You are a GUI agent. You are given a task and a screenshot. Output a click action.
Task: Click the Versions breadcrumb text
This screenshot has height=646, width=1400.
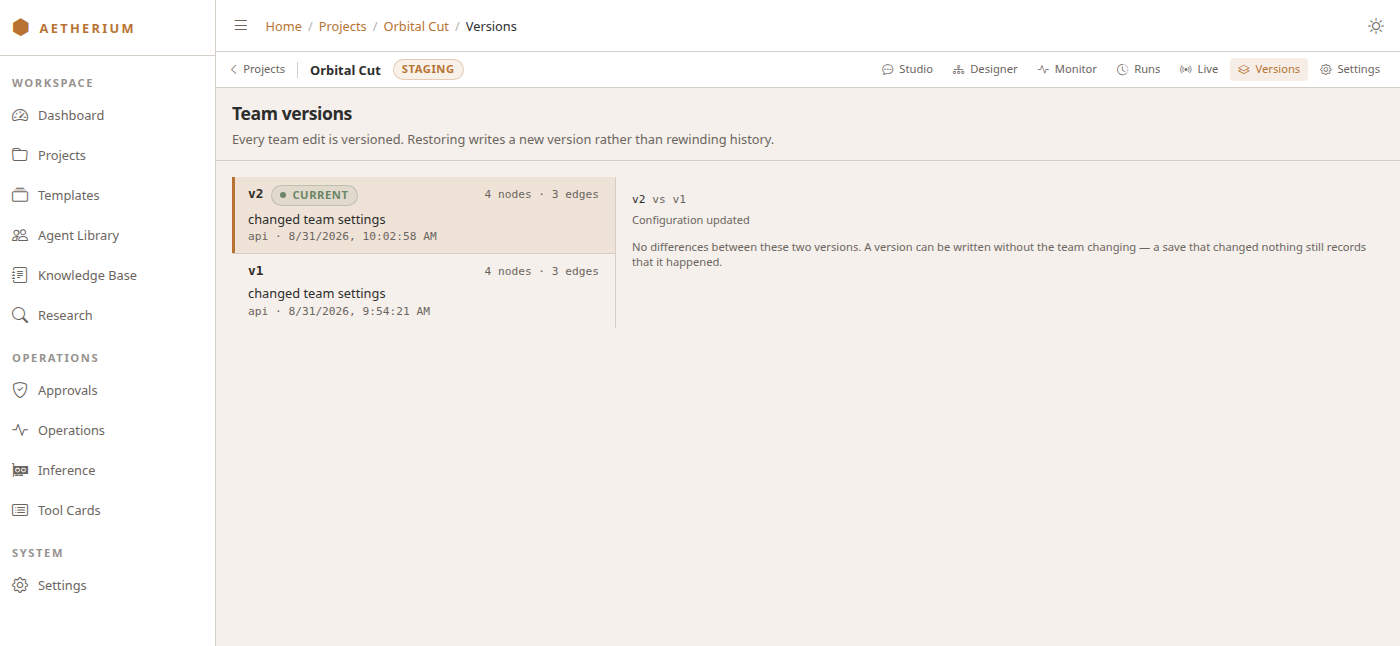point(491,27)
